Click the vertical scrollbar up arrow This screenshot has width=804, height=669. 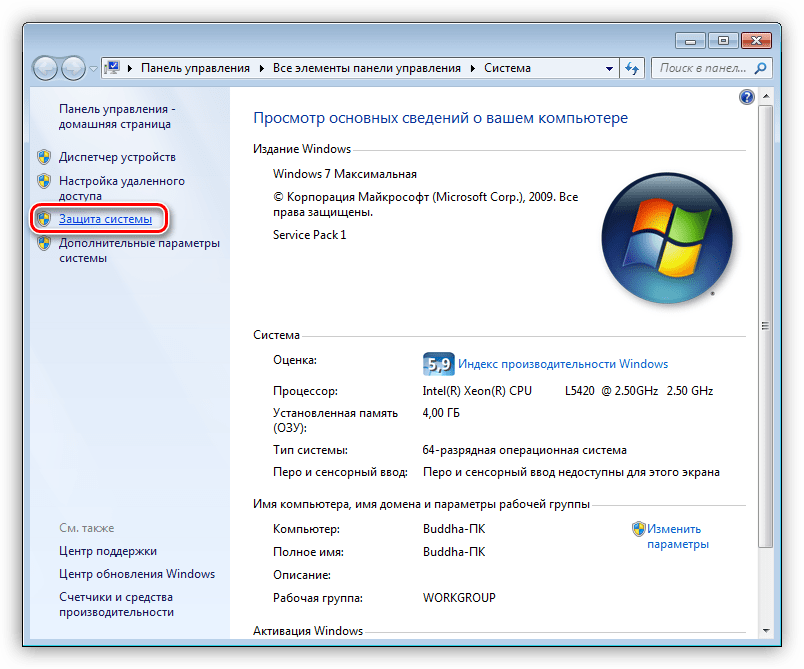coord(766,97)
